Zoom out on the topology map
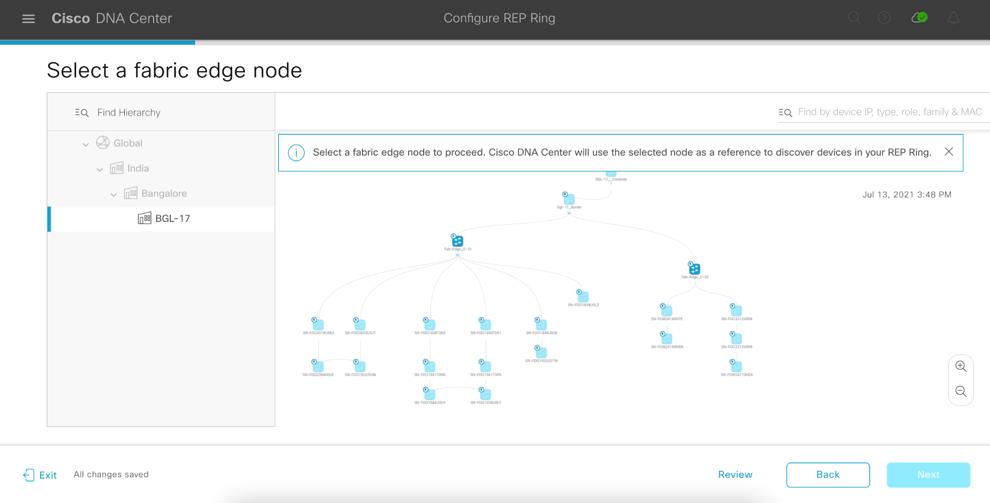Image resolution: width=990 pixels, height=503 pixels. point(961,391)
